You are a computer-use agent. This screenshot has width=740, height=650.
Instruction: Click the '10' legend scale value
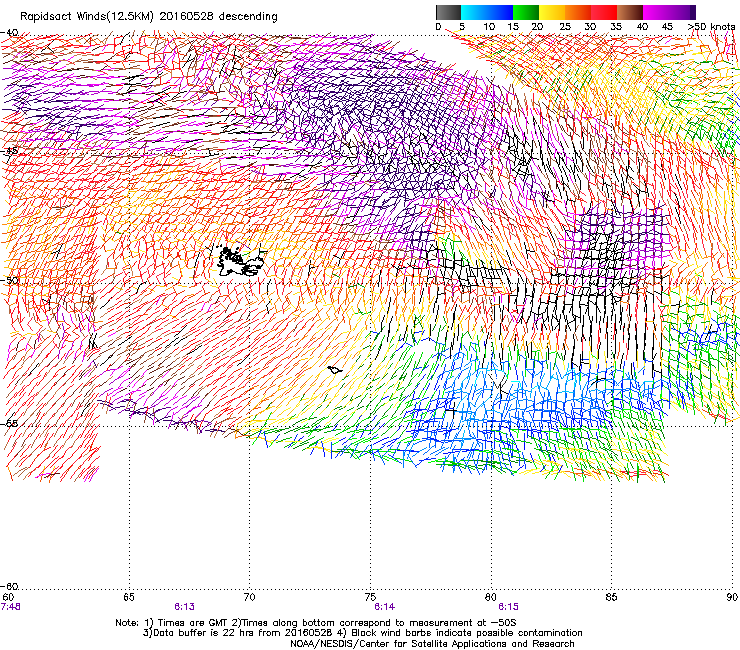(489, 27)
